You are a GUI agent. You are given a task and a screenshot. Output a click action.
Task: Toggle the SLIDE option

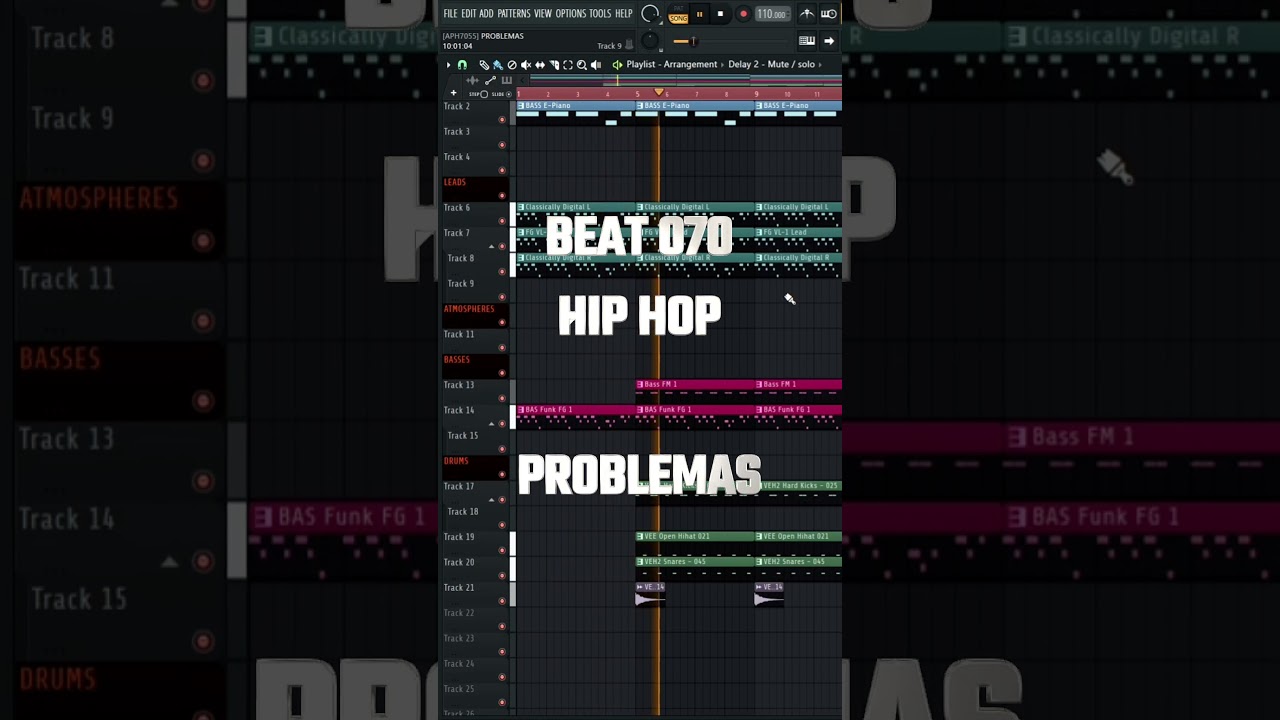[x=500, y=94]
